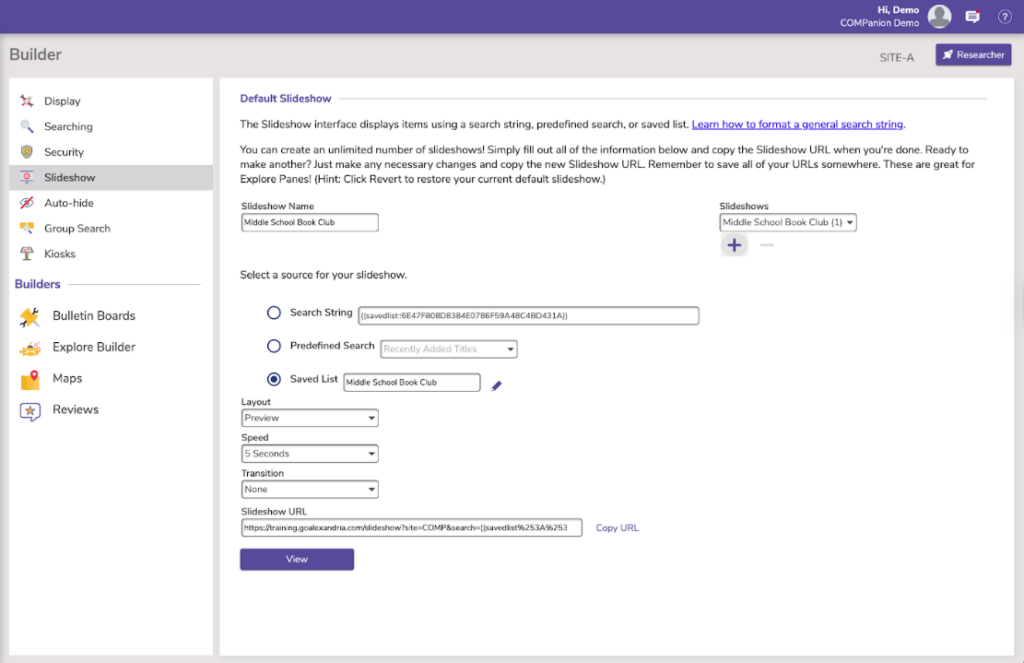Select the Predefined Search radio button

click(x=274, y=346)
